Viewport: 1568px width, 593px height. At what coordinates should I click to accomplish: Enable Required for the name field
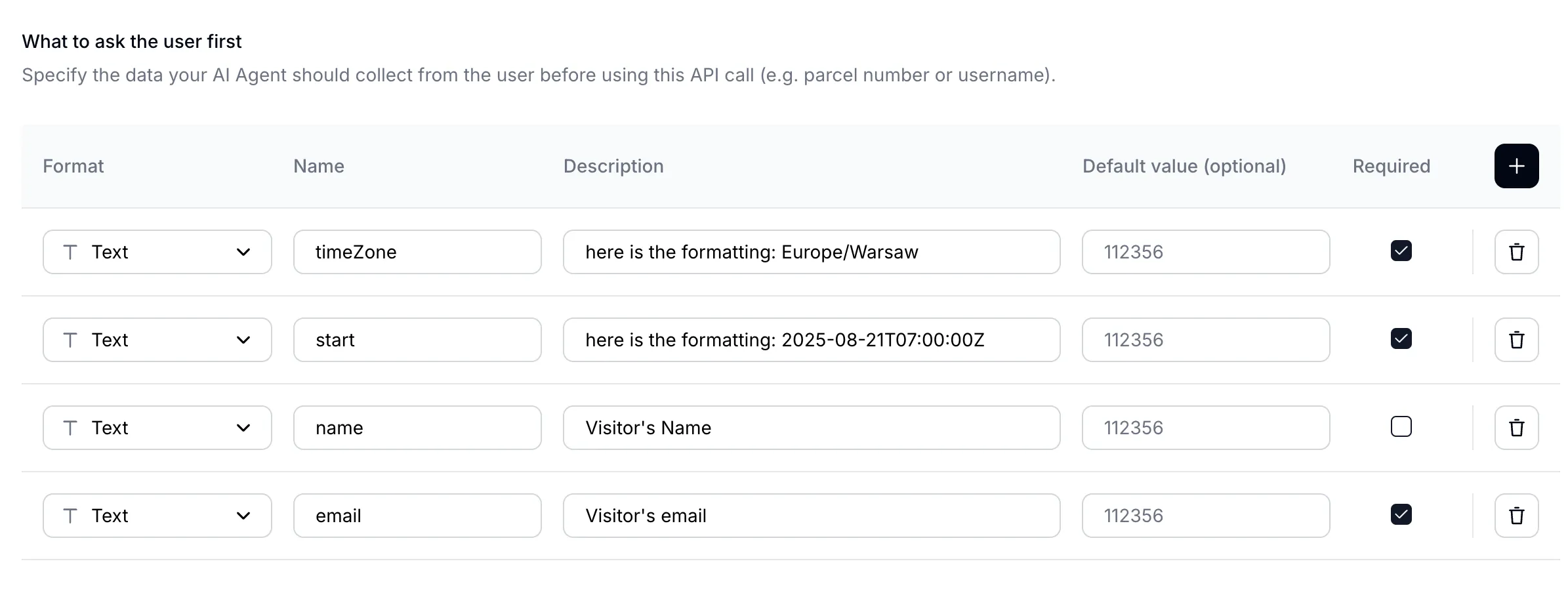(x=1401, y=426)
